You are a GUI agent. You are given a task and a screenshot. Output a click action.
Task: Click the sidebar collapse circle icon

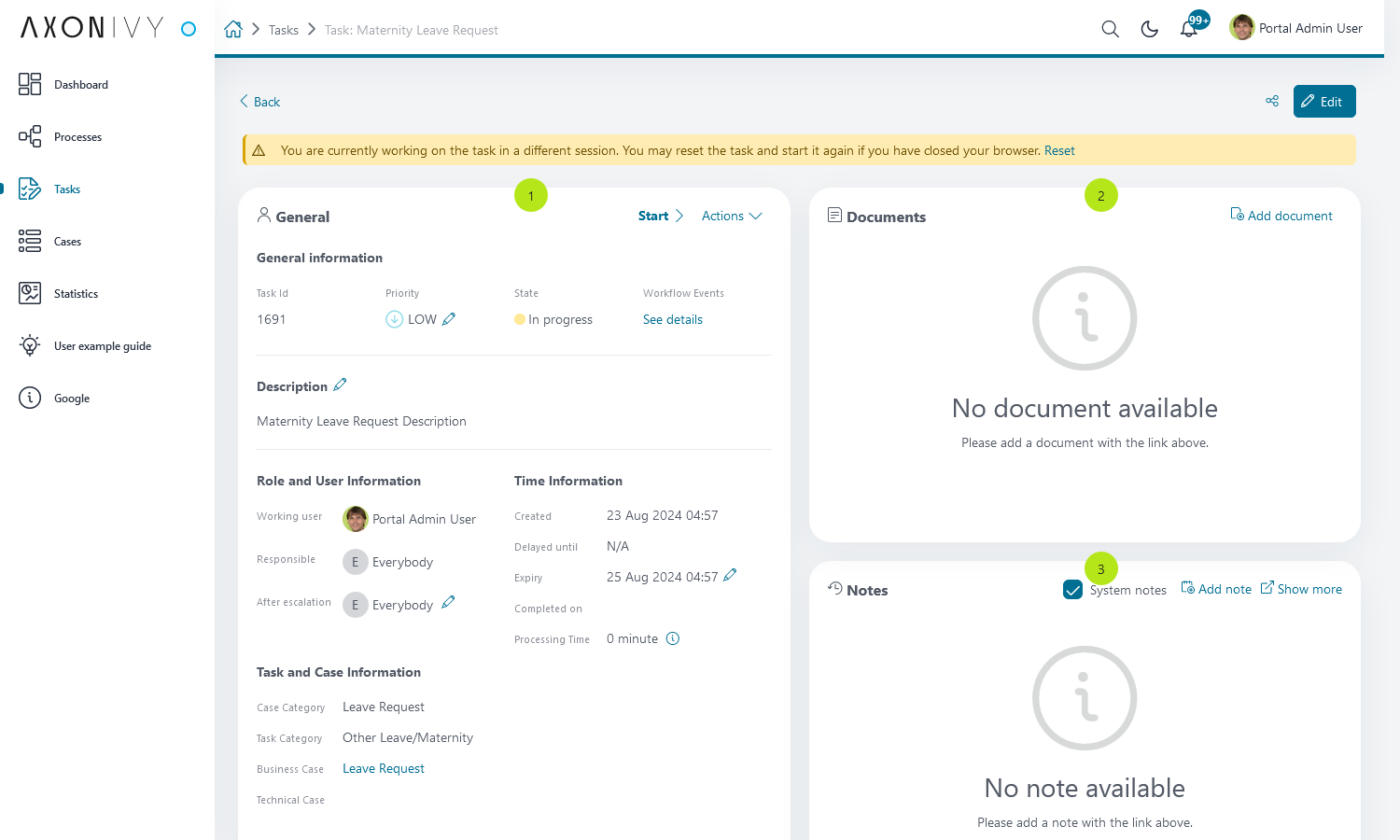189,29
